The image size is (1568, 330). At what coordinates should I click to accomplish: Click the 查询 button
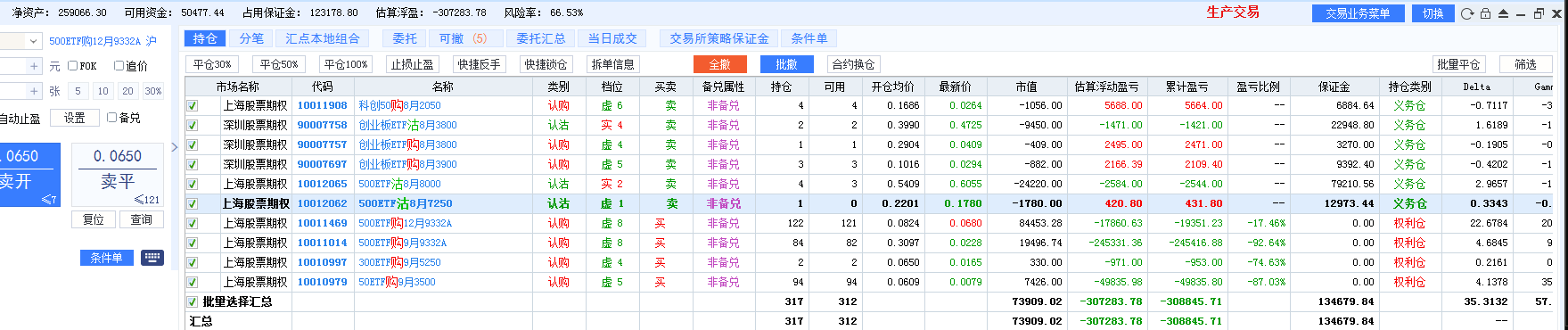[x=142, y=219]
